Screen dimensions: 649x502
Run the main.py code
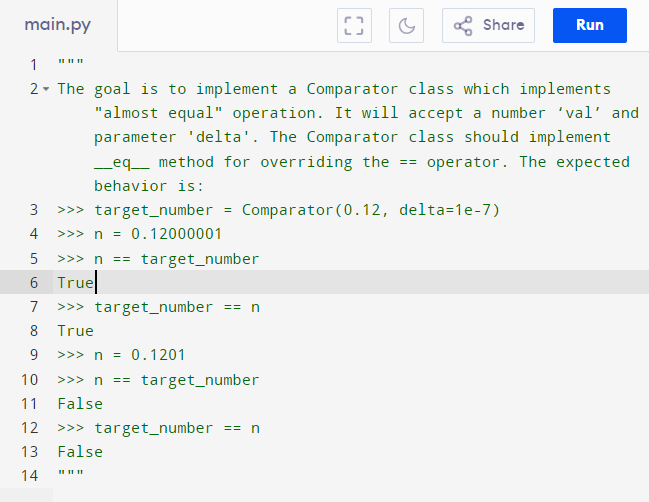tap(589, 25)
